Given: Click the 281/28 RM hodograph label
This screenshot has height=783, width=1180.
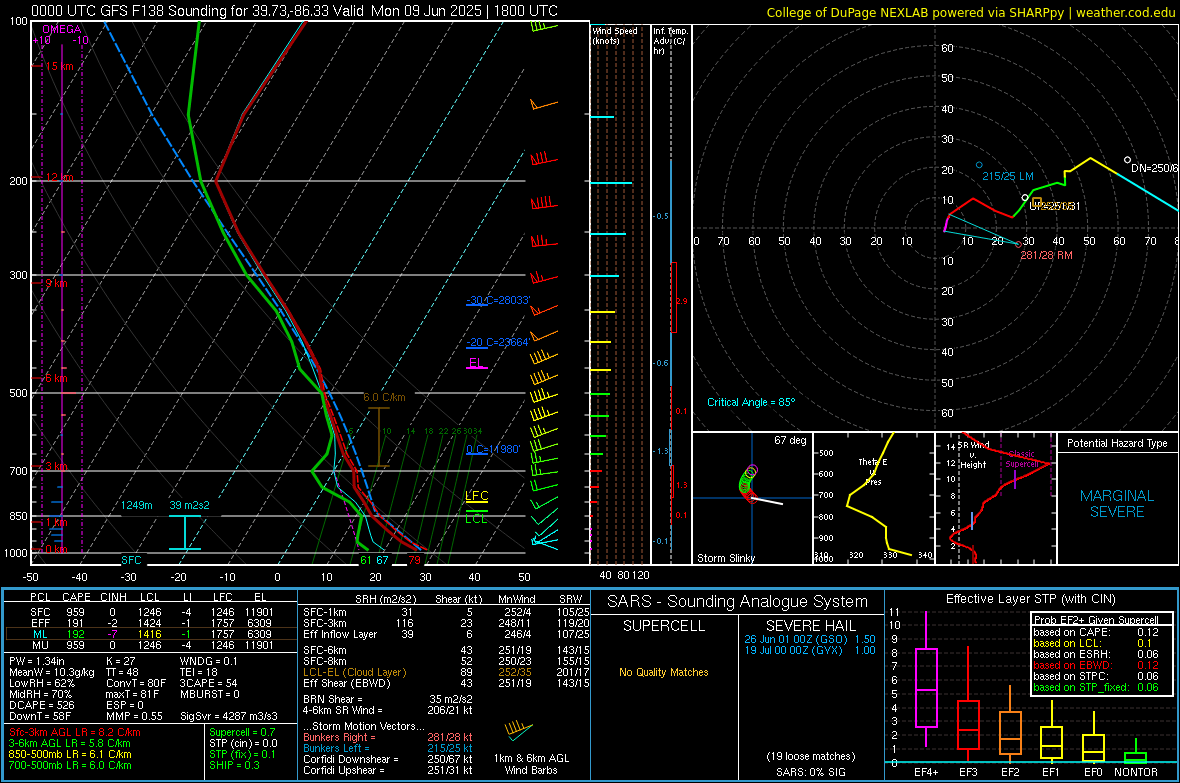Looking at the screenshot, I should pyautogui.click(x=1046, y=255).
